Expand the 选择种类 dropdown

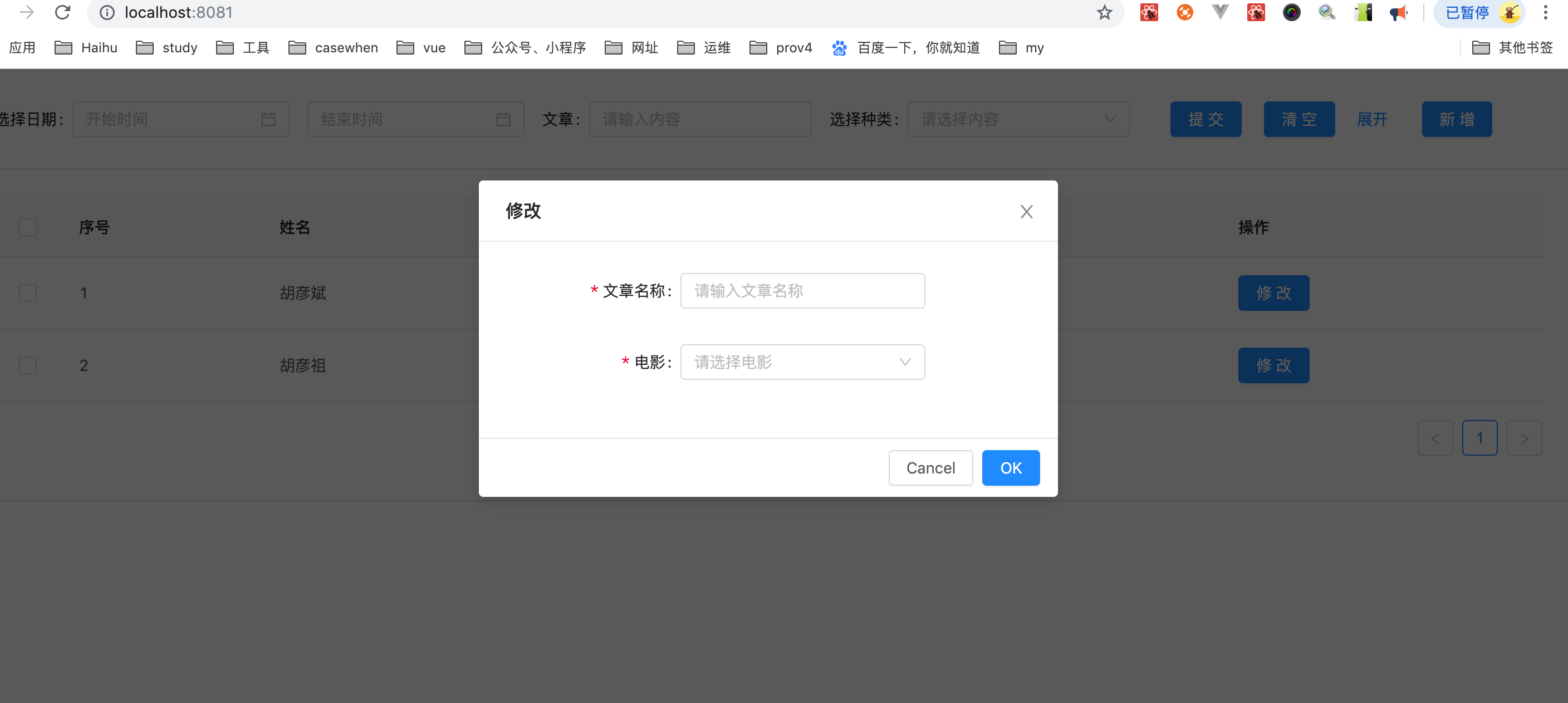(1018, 119)
